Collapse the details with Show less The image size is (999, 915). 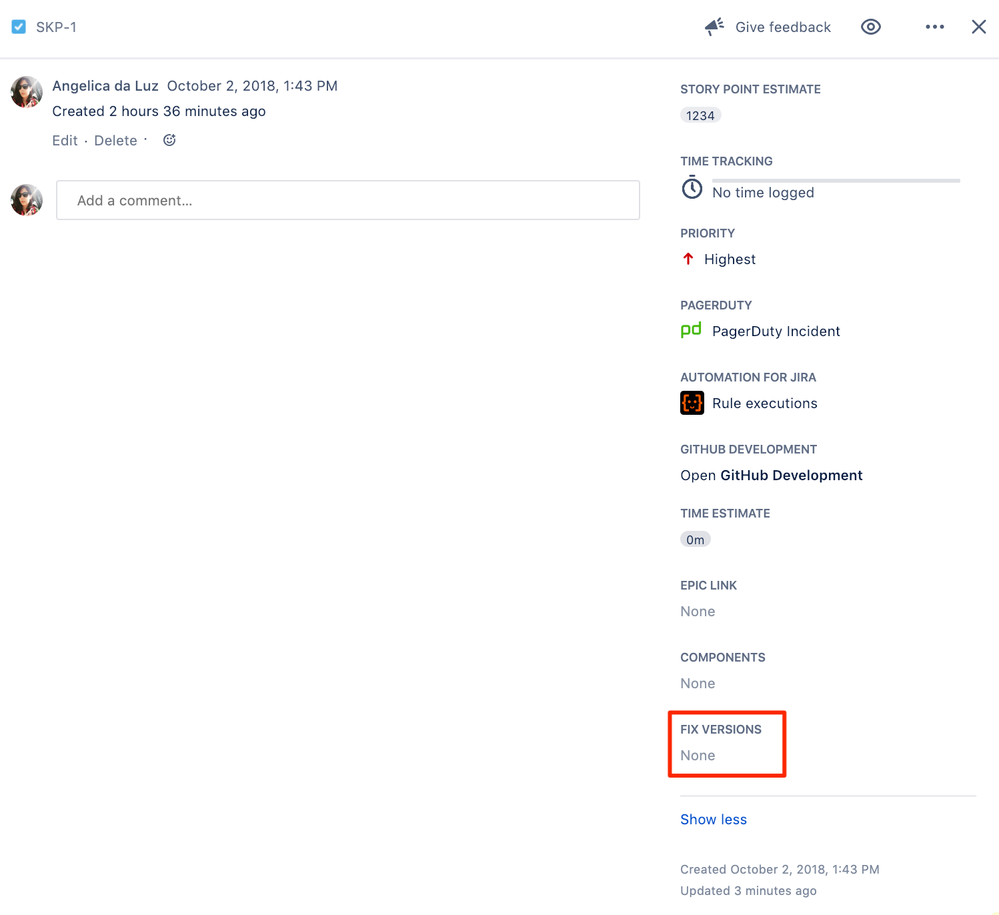pyautogui.click(x=713, y=819)
